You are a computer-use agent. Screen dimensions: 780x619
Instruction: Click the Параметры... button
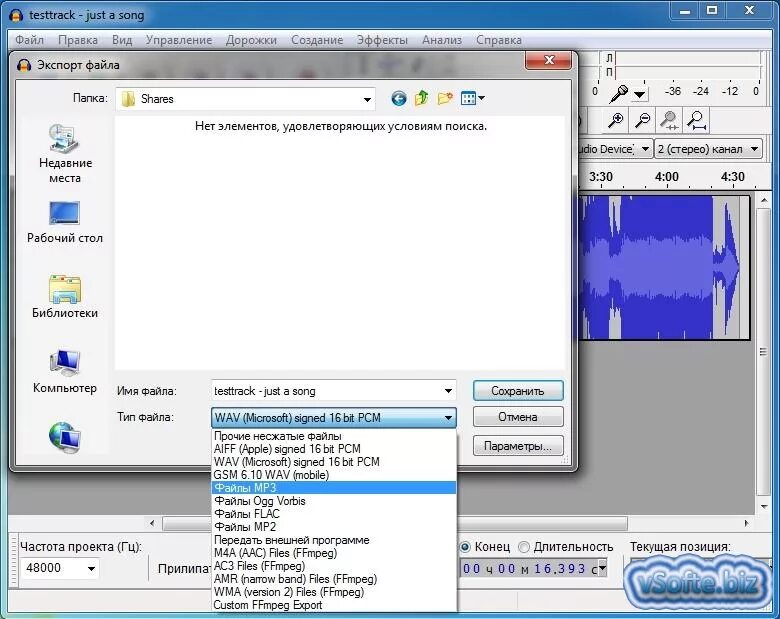pyautogui.click(x=518, y=446)
